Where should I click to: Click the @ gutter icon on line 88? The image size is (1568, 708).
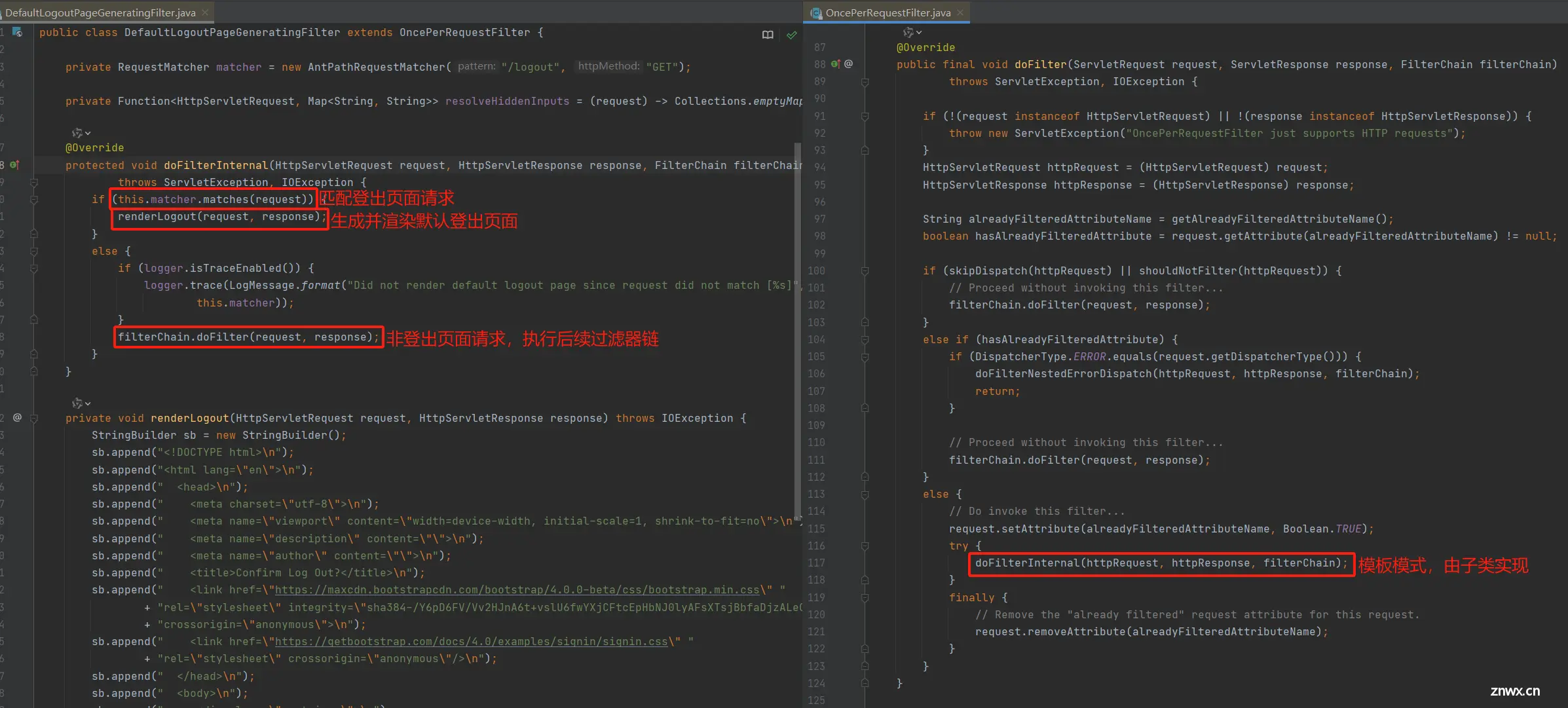pyautogui.click(x=849, y=64)
